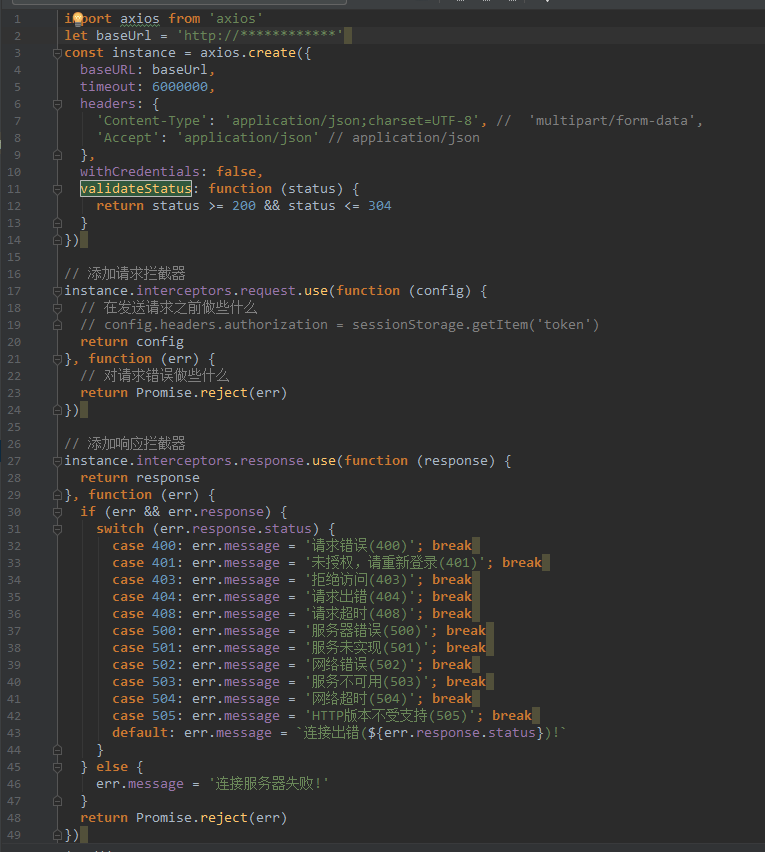
Task: Collapse the validateStatus function fold on line 11
Action: click(57, 189)
